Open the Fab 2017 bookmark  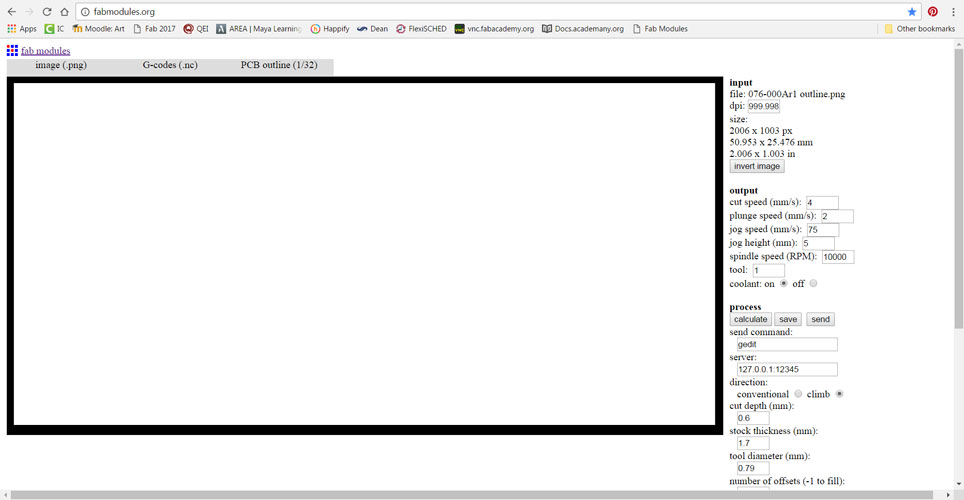tap(154, 29)
